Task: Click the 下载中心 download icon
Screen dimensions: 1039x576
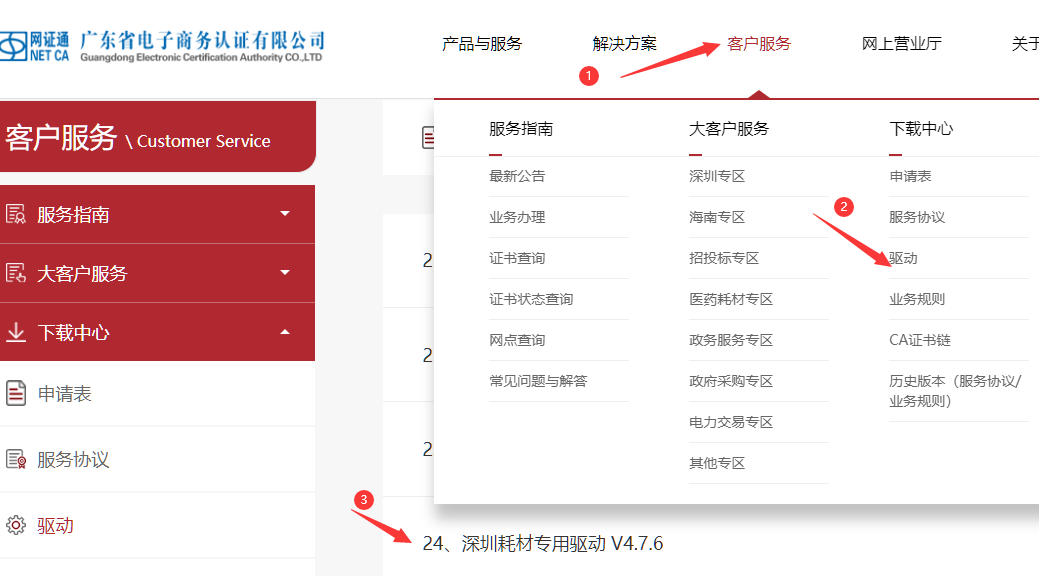Action: (16, 332)
